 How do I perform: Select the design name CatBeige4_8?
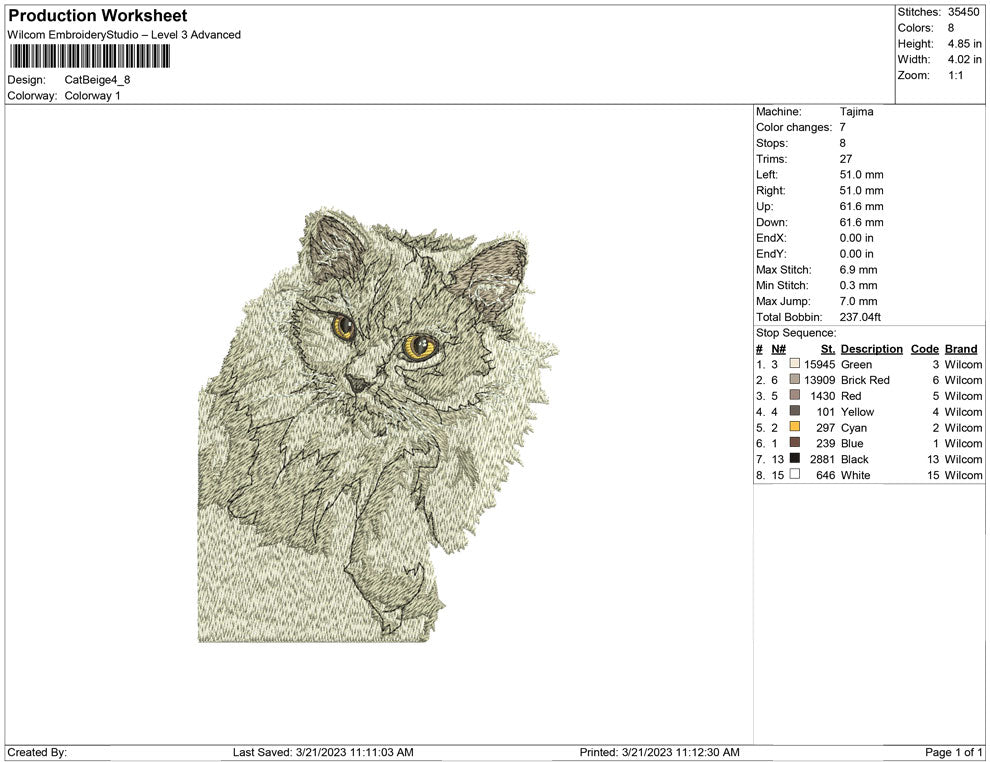click(x=99, y=80)
